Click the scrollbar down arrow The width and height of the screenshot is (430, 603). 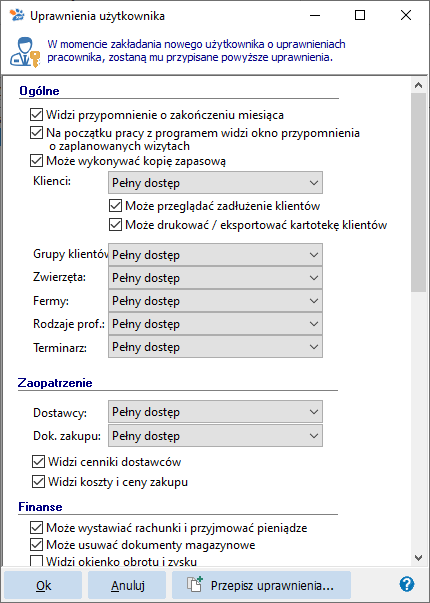click(x=418, y=557)
